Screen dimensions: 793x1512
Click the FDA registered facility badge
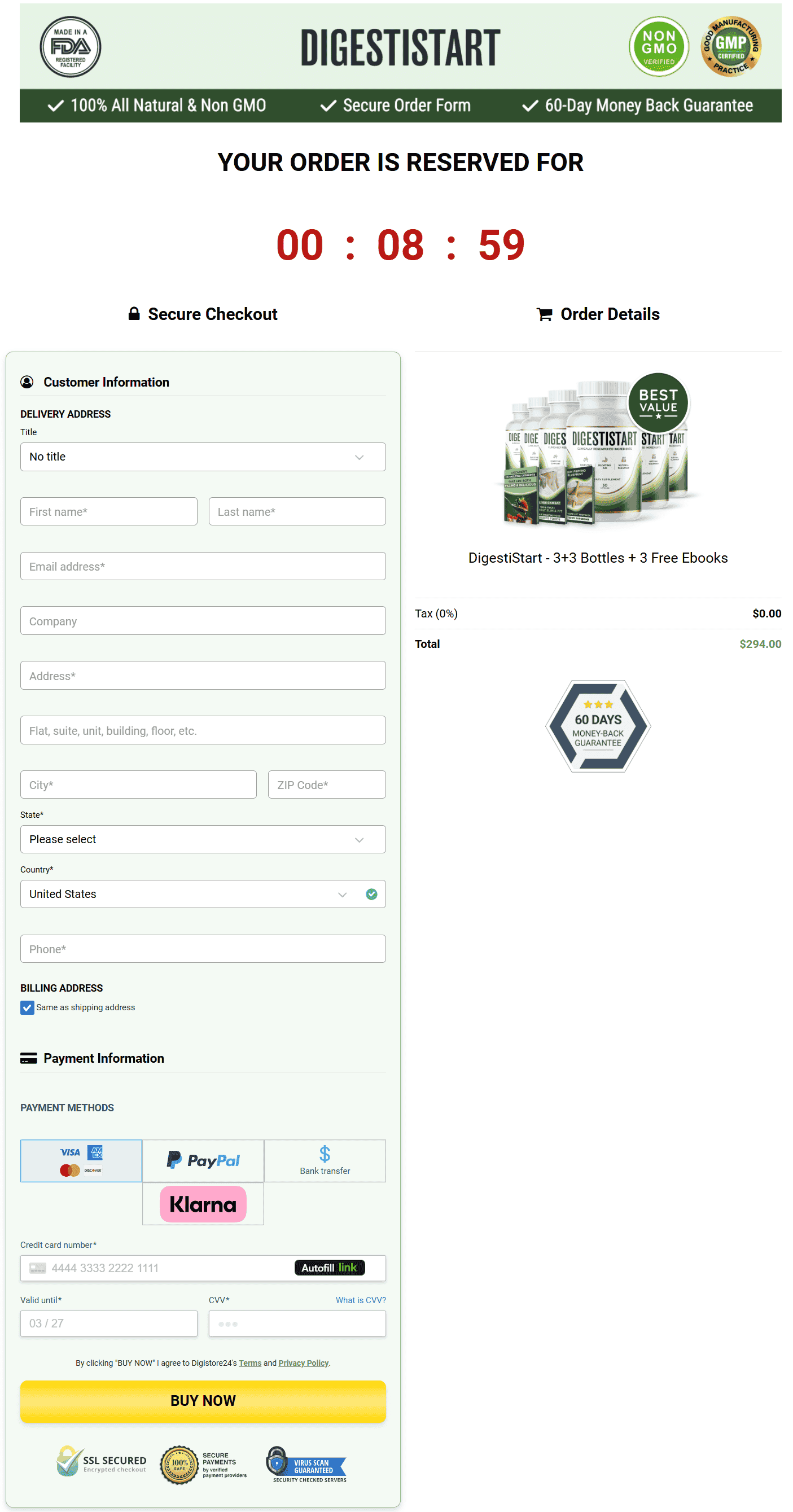(x=70, y=47)
